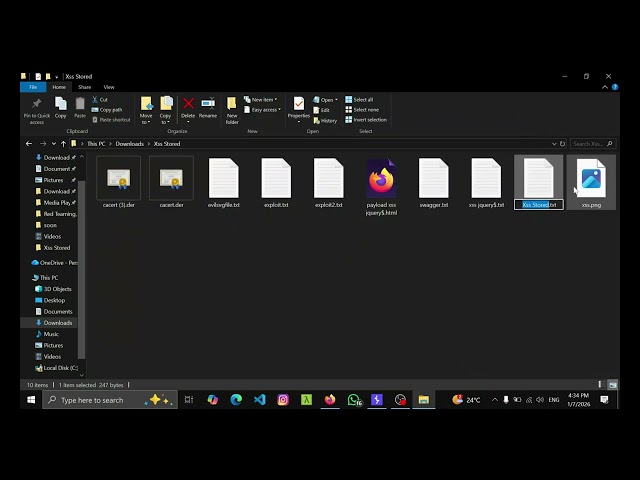The height and width of the screenshot is (480, 640).
Task: Click the Search Xss Stored box
Action: 592,144
